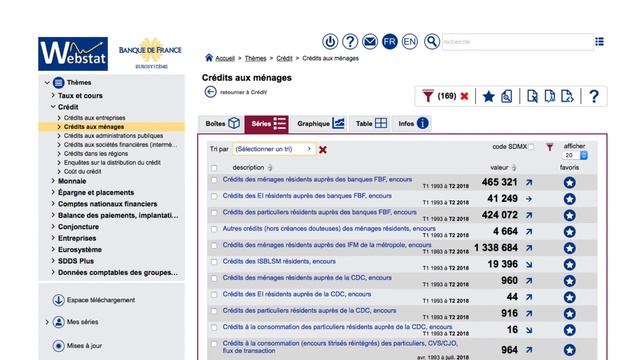Image resolution: width=640 pixels, height=360 pixels.
Task: Check 'Crédits des EI résidents auprès des banques FBF' row
Action: [x=214, y=196]
